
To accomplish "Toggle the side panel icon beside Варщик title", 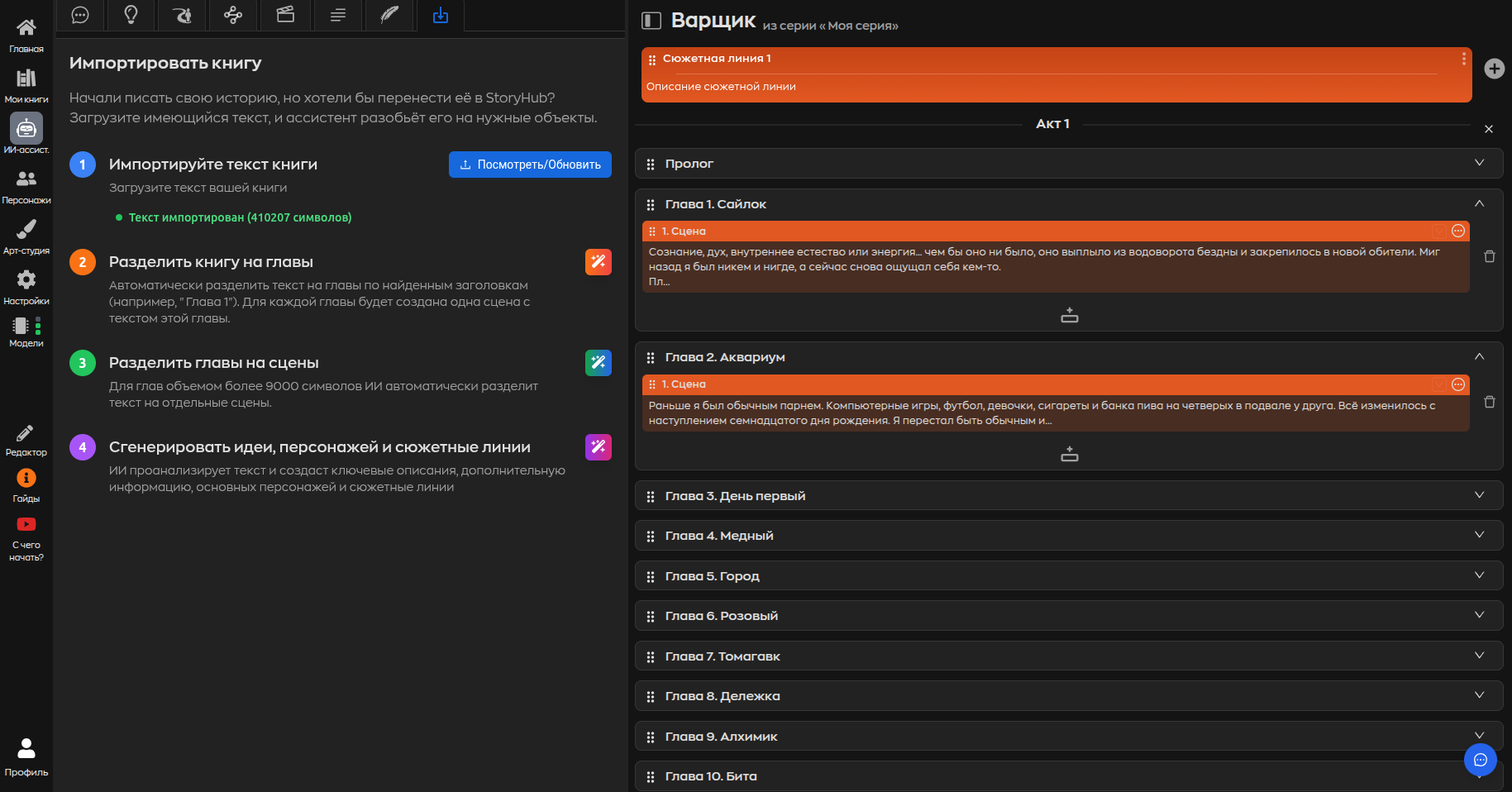I will [x=651, y=21].
